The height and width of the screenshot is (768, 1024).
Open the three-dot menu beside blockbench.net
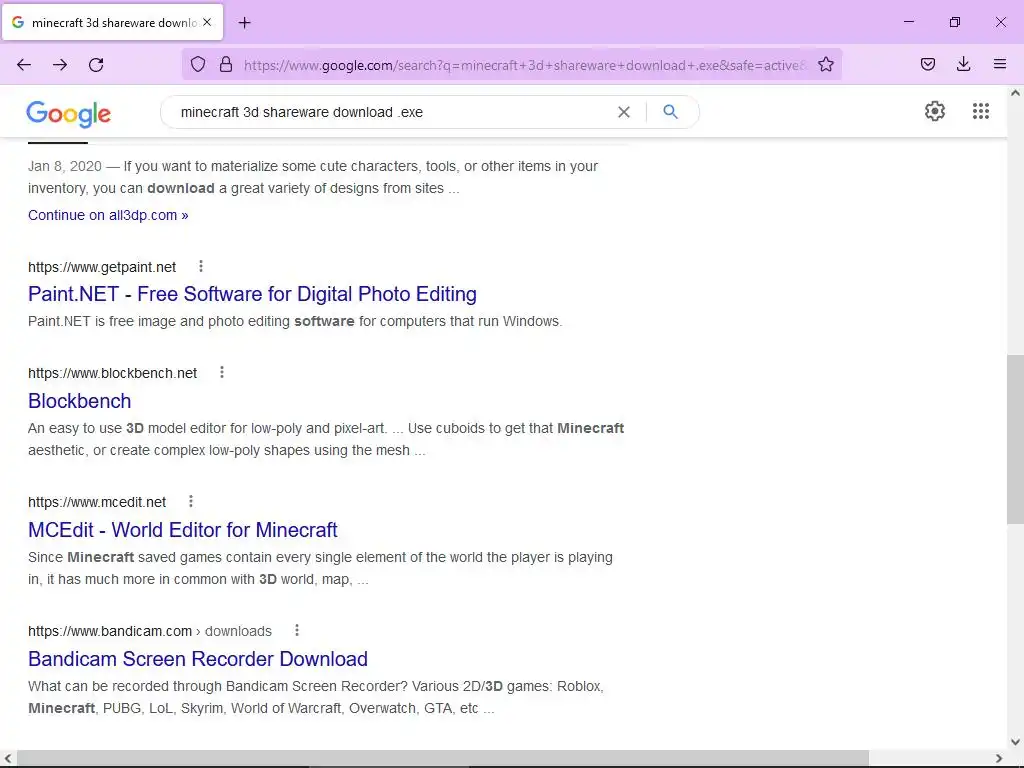coord(222,372)
